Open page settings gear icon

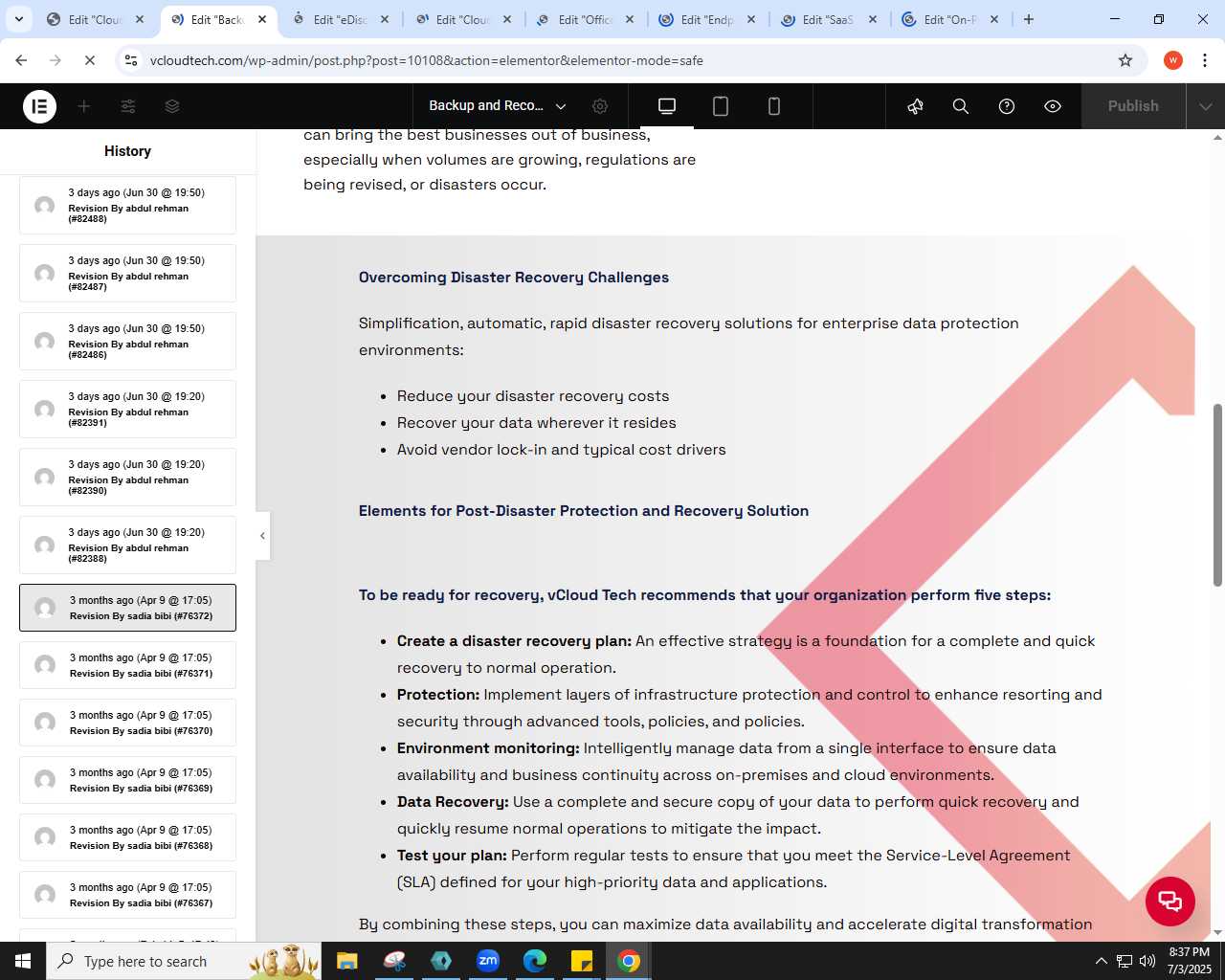[x=600, y=106]
